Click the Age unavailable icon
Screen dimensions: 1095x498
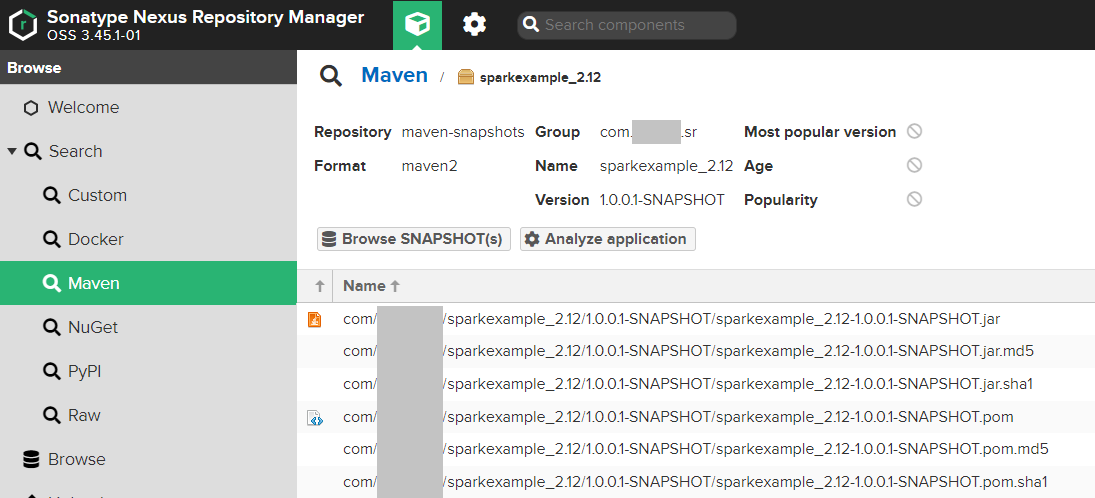(x=914, y=166)
